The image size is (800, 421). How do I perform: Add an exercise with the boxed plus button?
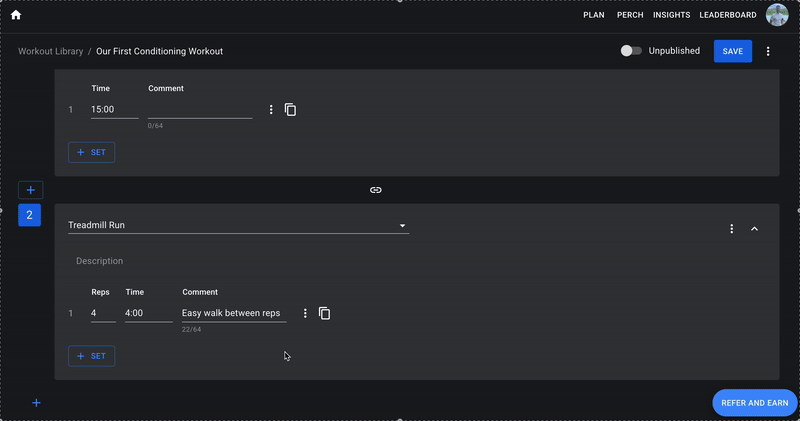click(x=31, y=190)
